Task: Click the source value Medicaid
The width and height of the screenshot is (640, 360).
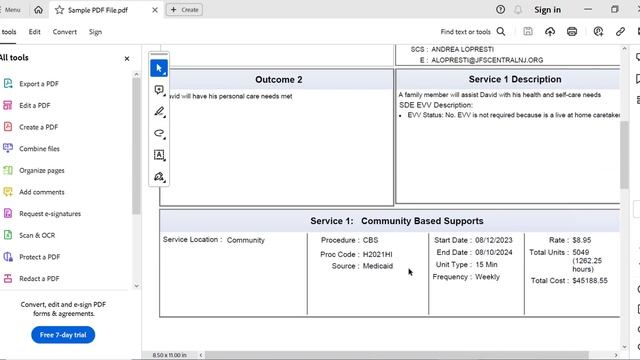Action: [378, 266]
